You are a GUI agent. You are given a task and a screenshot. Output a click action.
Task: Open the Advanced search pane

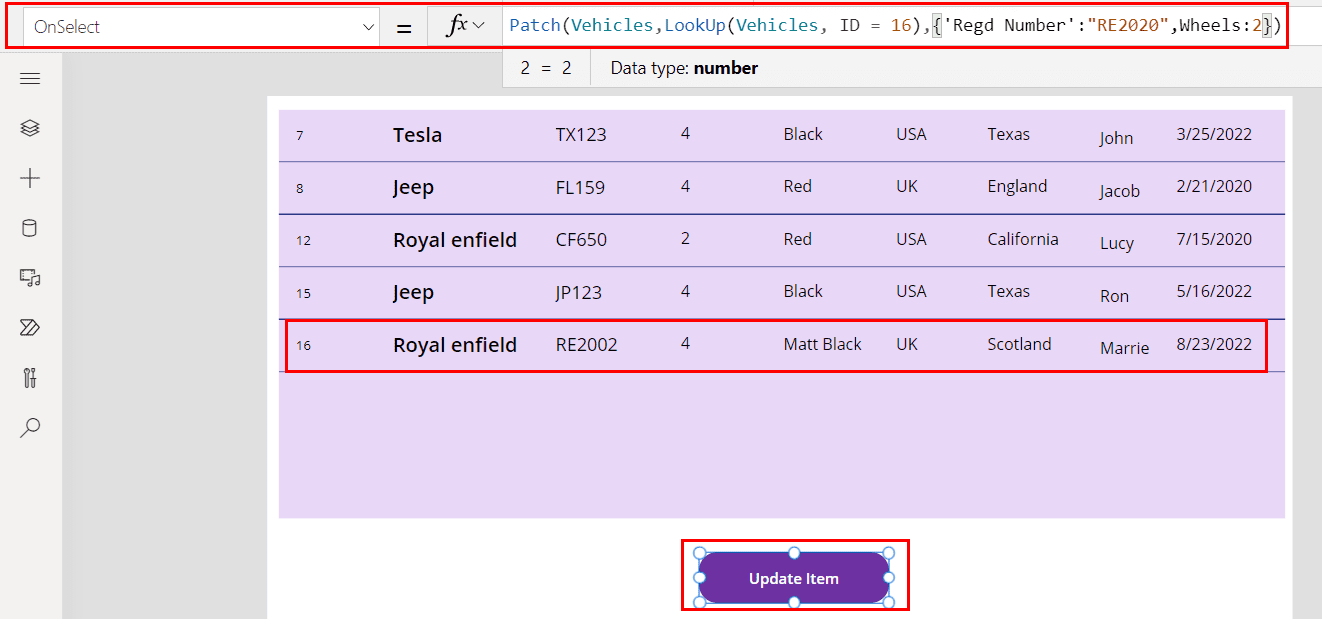30,428
